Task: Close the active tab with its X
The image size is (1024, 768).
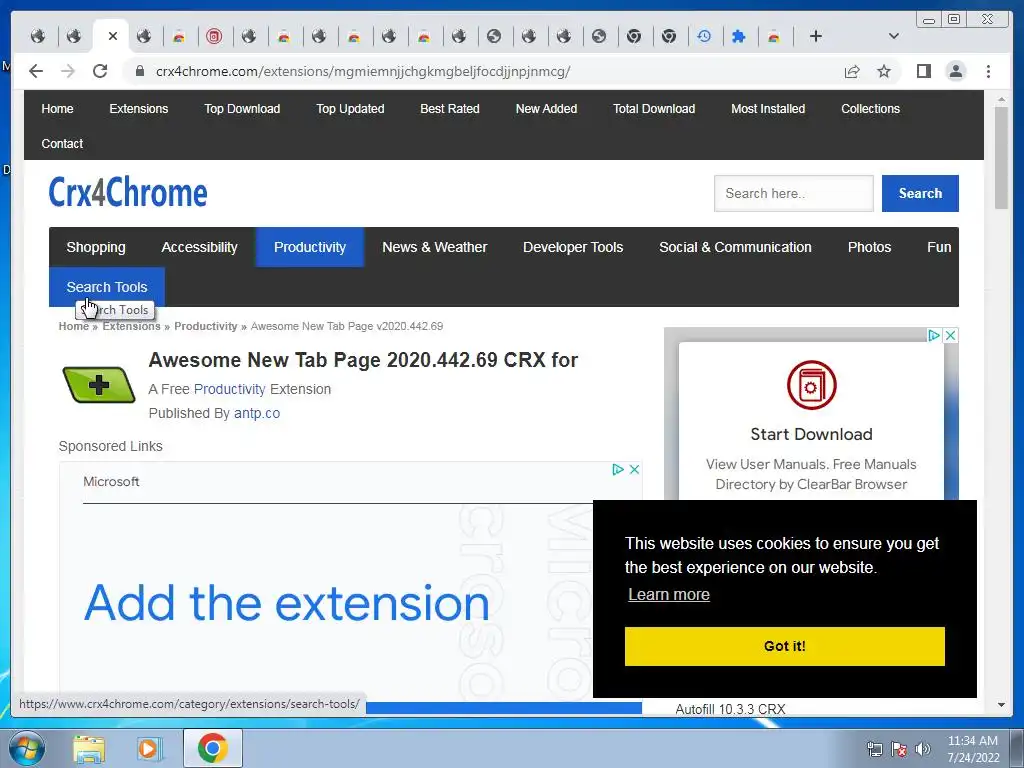Action: (x=113, y=36)
